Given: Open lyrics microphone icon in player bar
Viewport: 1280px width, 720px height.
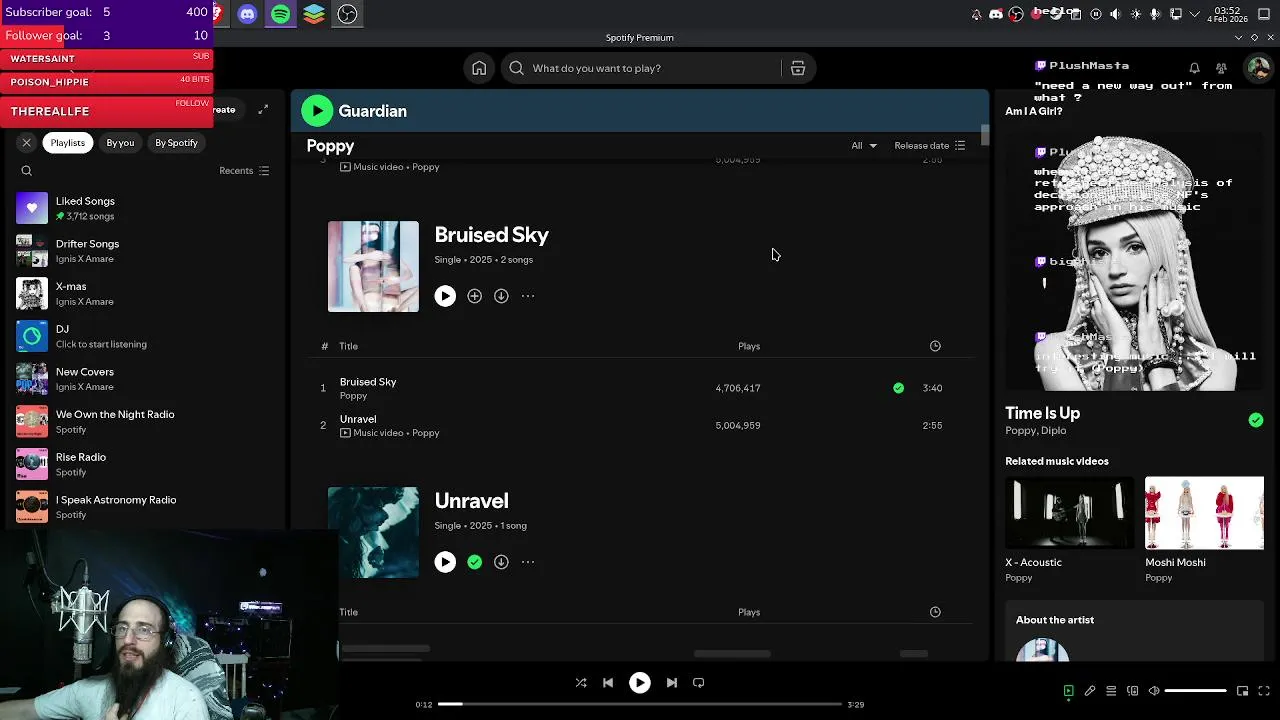Looking at the screenshot, I should point(1090,691).
